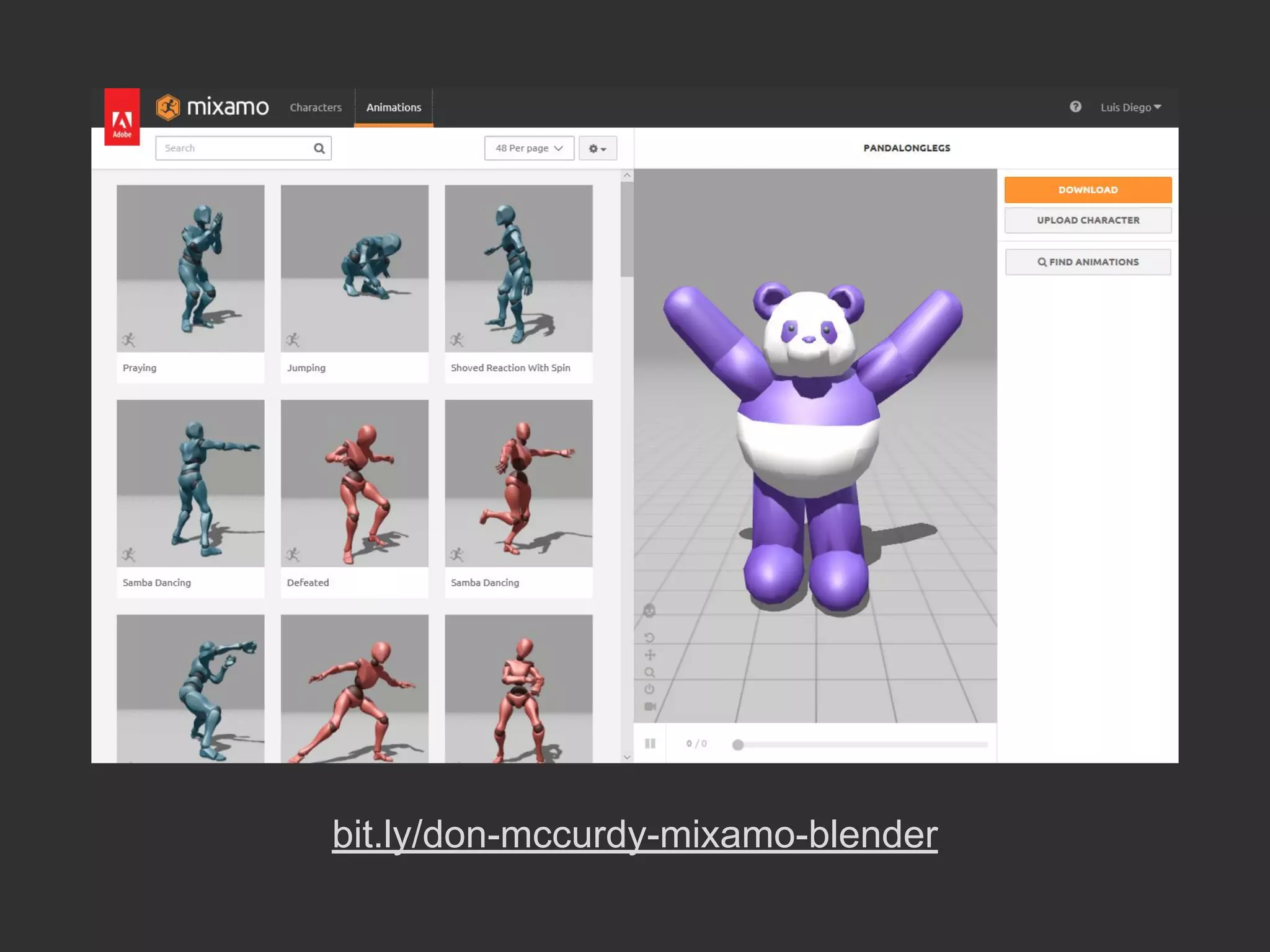Select the zoom camera tool icon
The height and width of the screenshot is (952, 1270).
point(650,672)
